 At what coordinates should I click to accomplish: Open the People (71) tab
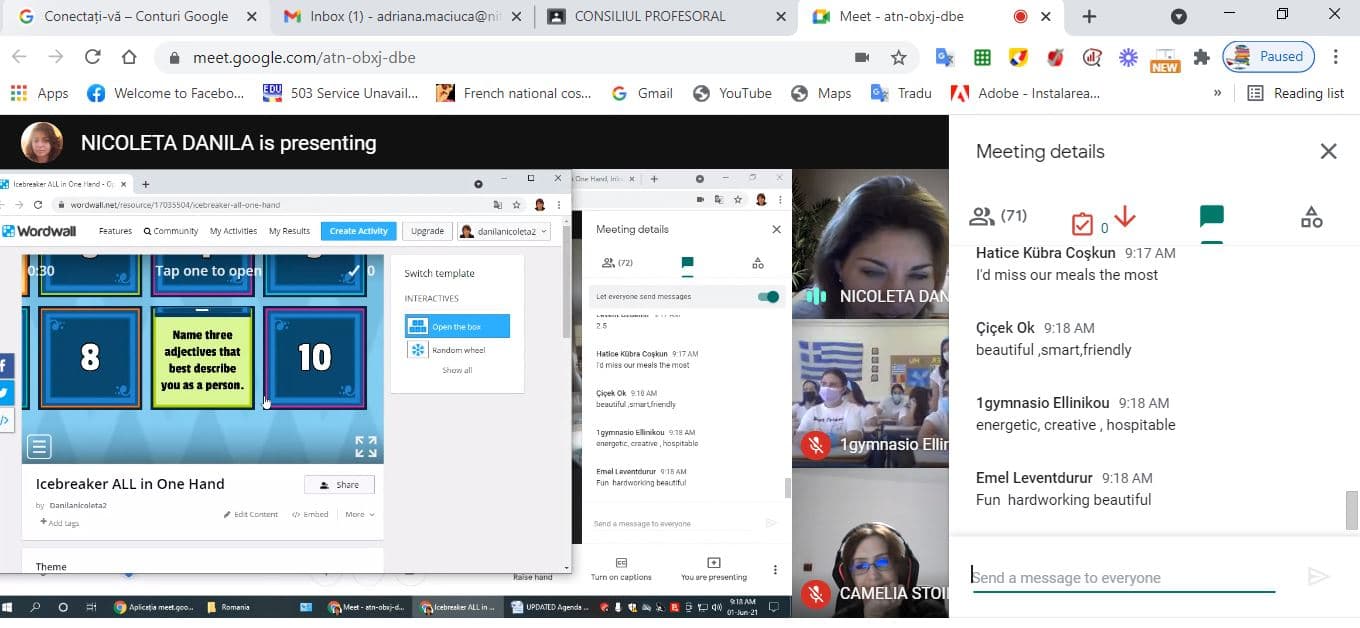[998, 217]
